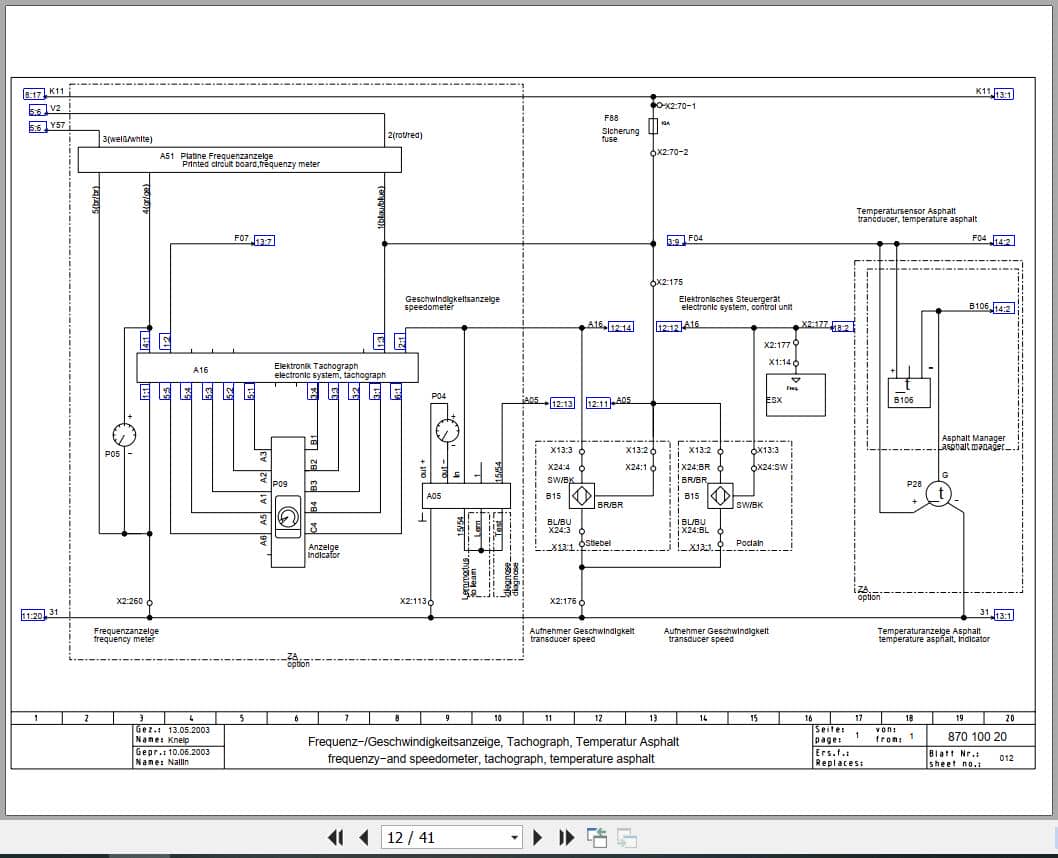The width and height of the screenshot is (1058, 858).
Task: Go to the next page
Action: point(538,838)
